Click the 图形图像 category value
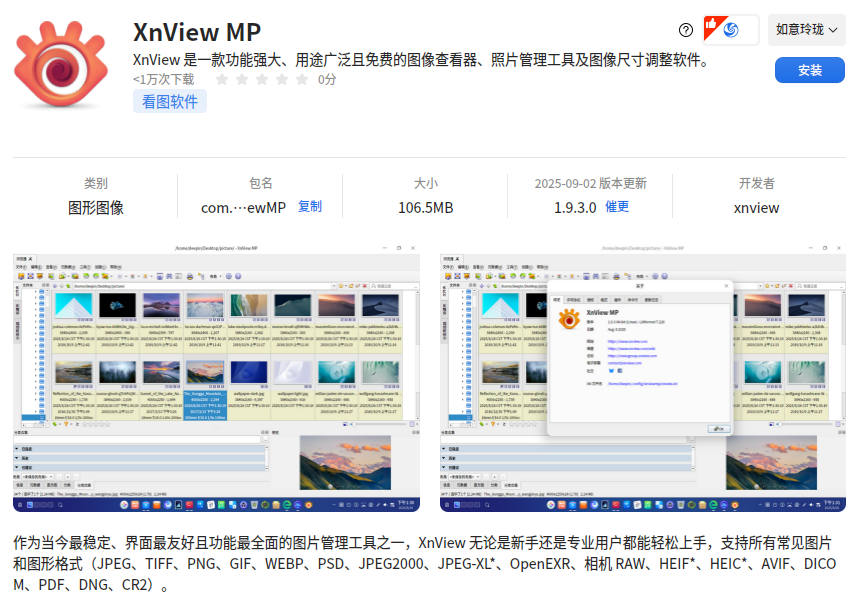Image resolution: width=861 pixels, height=602 pixels. pyautogui.click(x=96, y=208)
